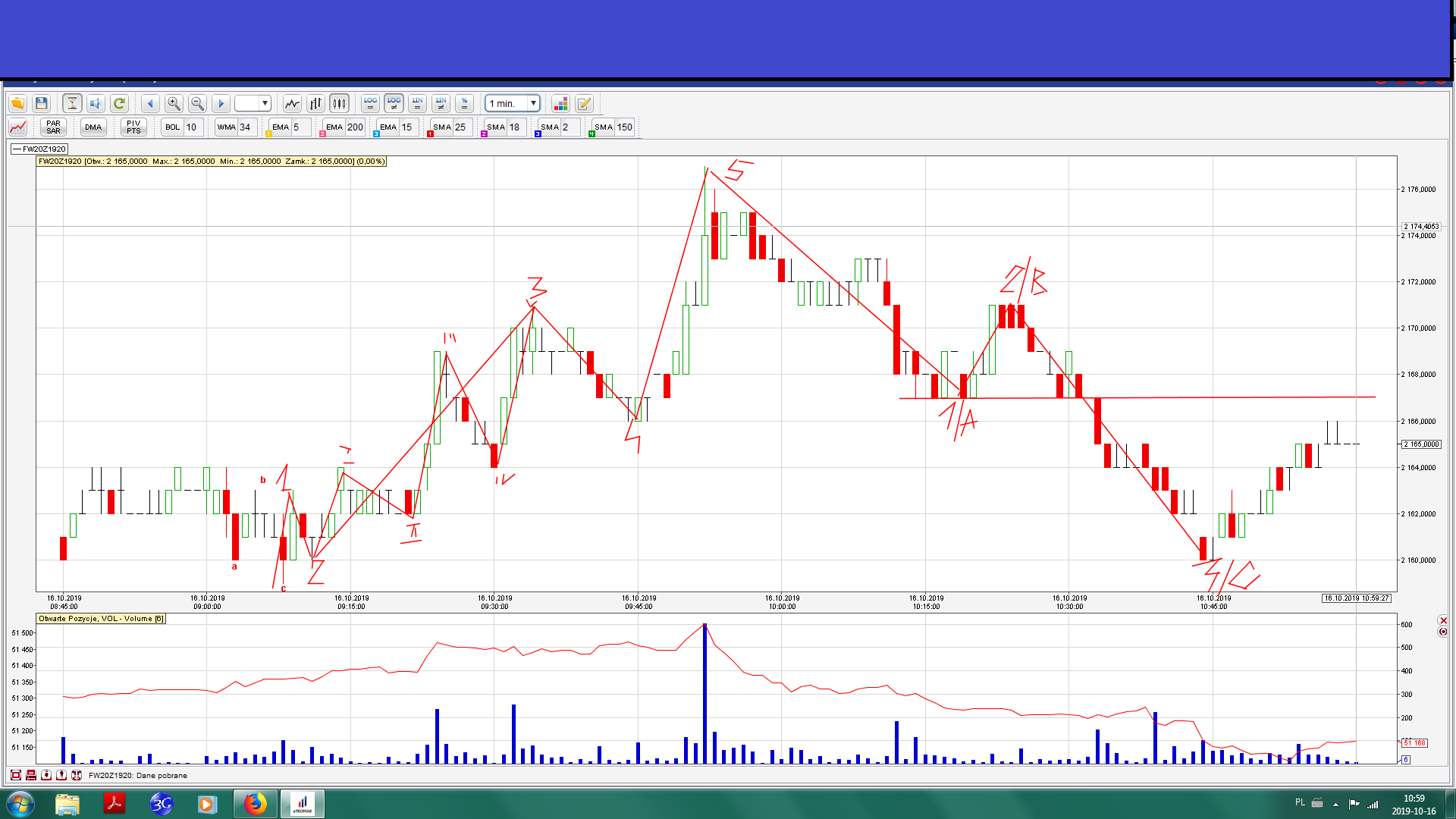Click the refresh chart green arrow icon
The height and width of the screenshot is (819, 1456).
pyautogui.click(x=119, y=104)
